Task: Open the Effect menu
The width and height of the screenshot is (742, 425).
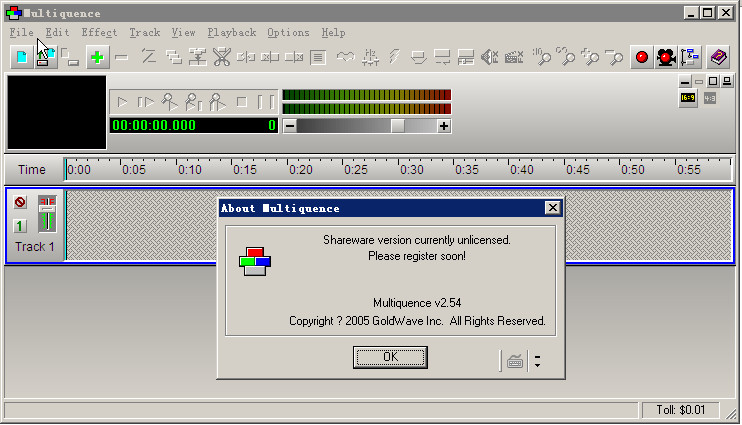Action: tap(99, 33)
